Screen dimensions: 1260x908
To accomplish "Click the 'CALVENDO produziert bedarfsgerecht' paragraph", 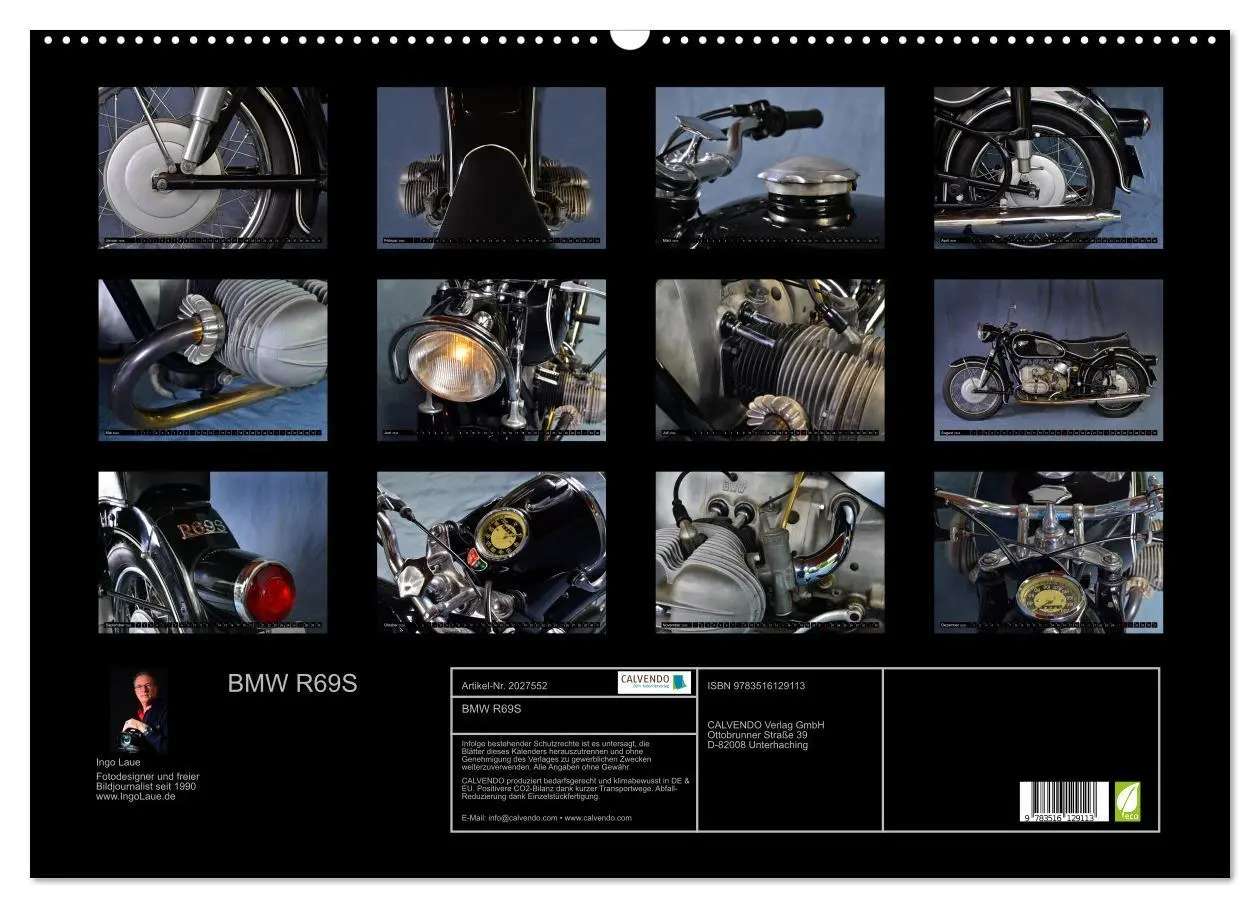I will [576, 788].
